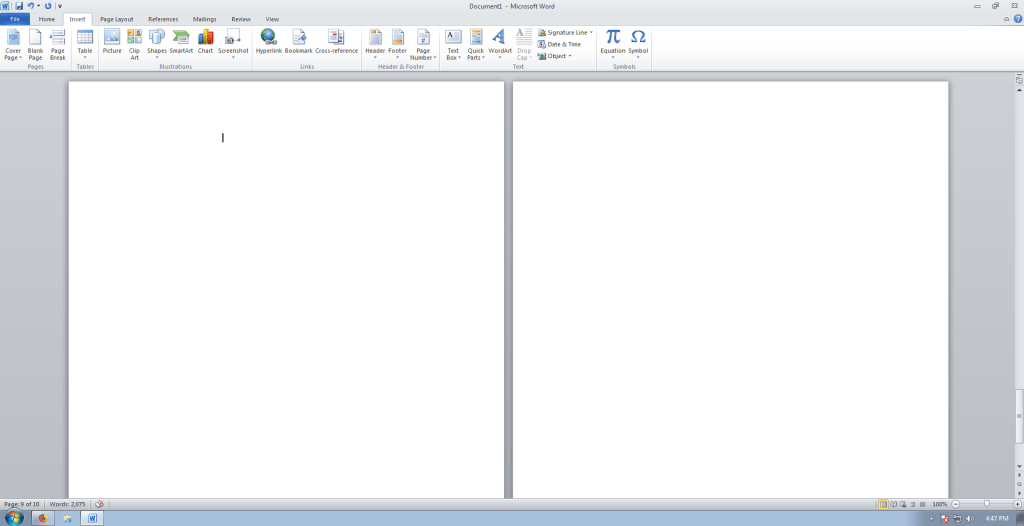The height and width of the screenshot is (526, 1024).
Task: Open the Page Number dropdown
Action: (423, 45)
